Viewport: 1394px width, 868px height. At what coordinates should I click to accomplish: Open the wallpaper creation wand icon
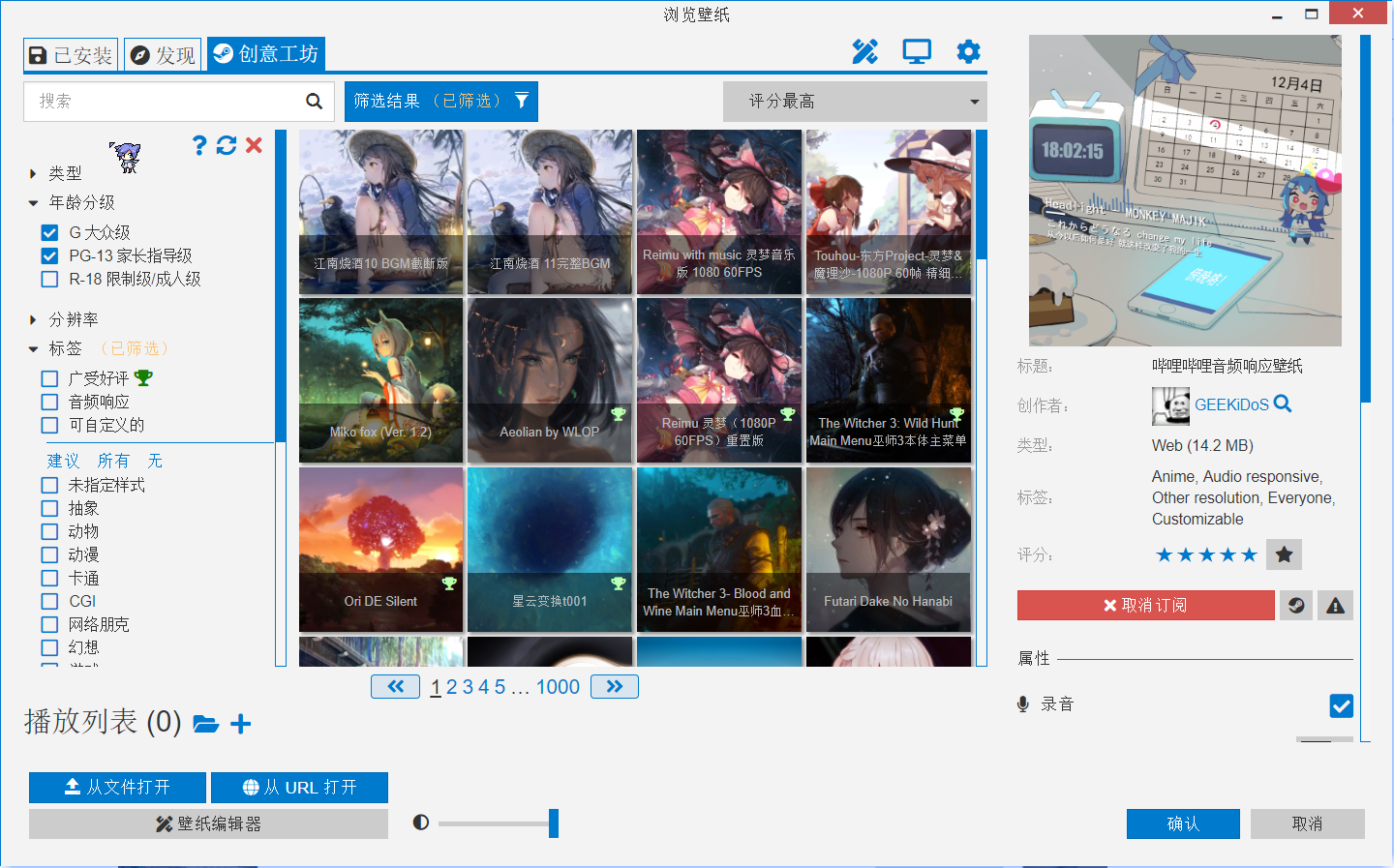coord(864,52)
